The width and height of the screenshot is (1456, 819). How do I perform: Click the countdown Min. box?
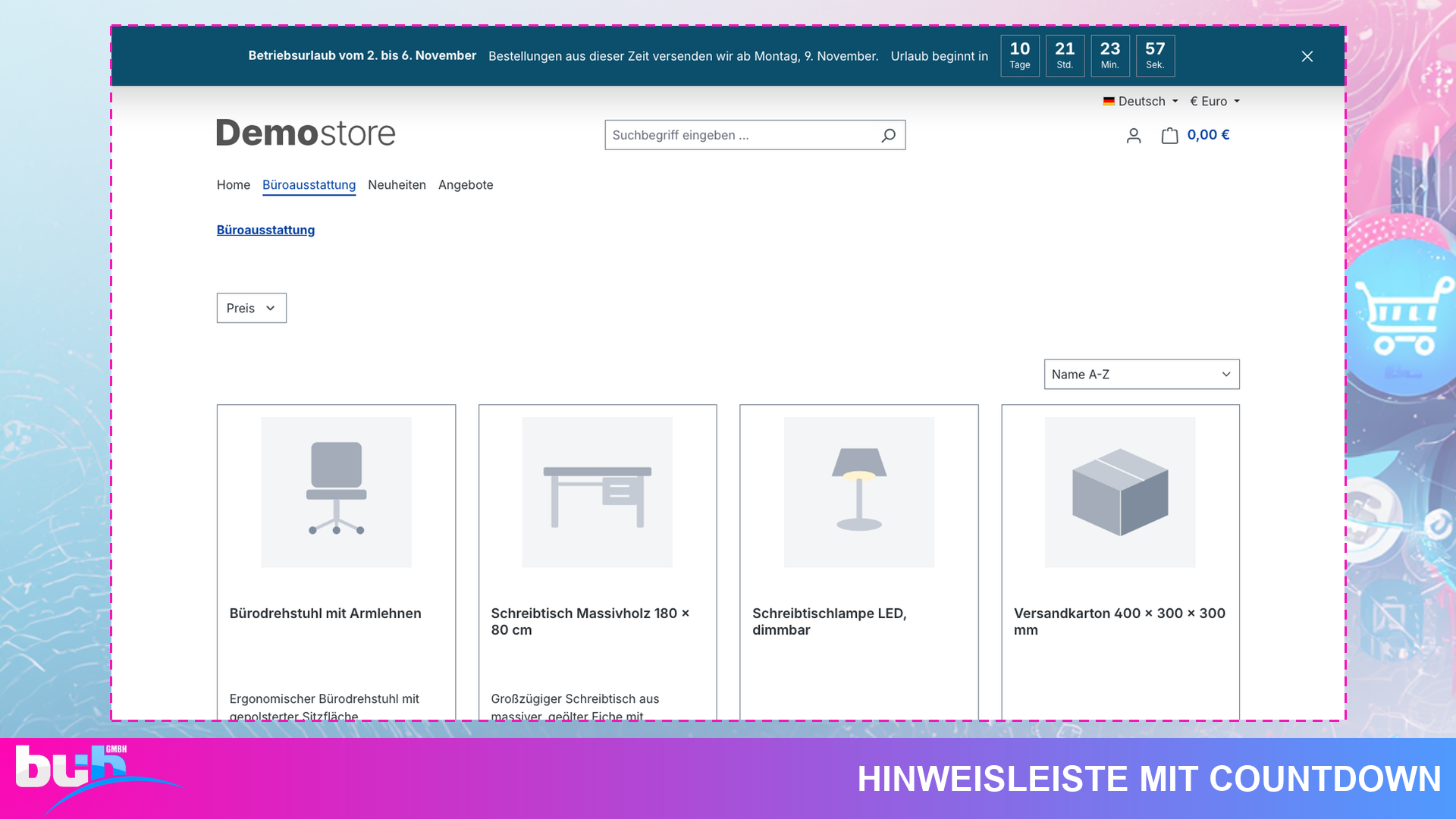(x=1110, y=56)
